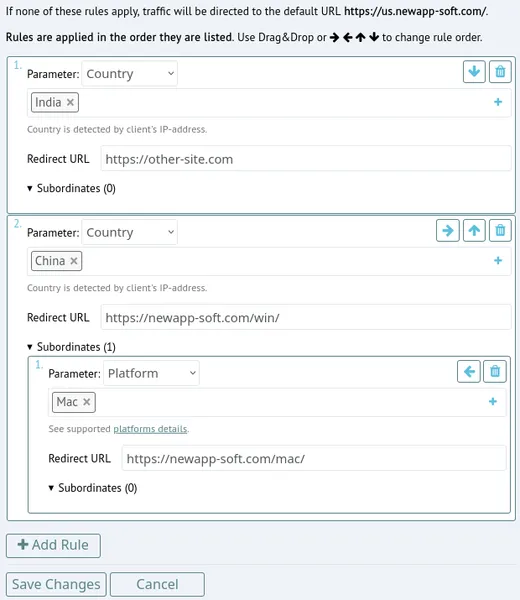
Task: Add a platform with plus in Mac row
Action: [x=493, y=401]
